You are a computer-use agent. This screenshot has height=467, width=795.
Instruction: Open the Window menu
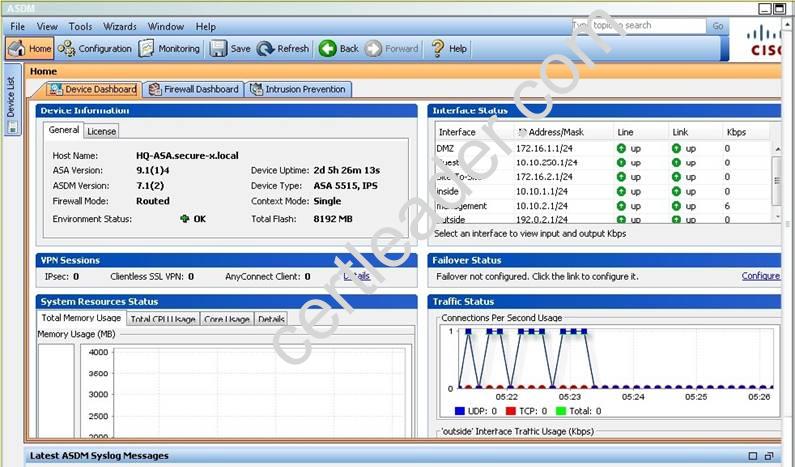[x=166, y=26]
